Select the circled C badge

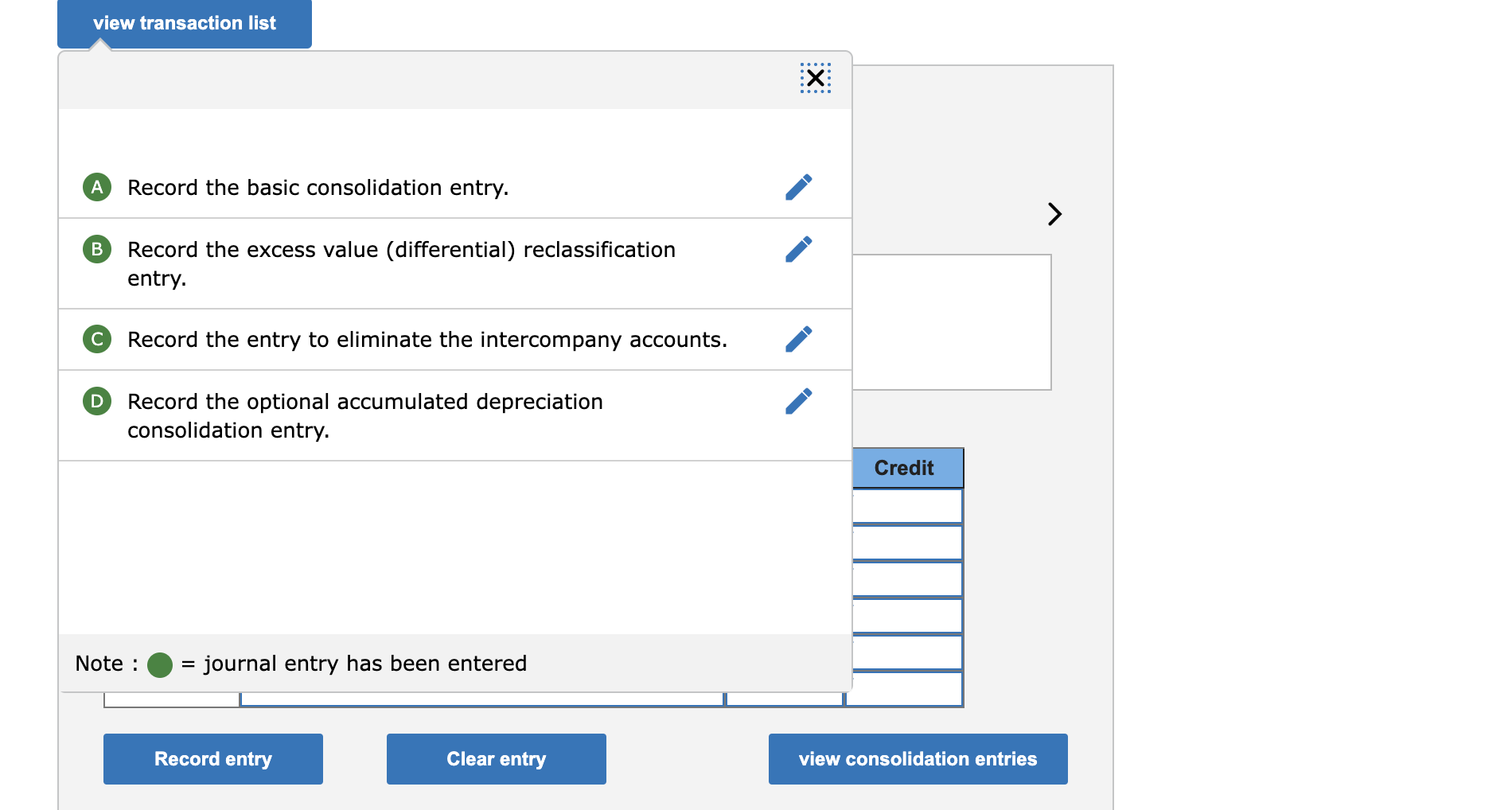(96, 339)
